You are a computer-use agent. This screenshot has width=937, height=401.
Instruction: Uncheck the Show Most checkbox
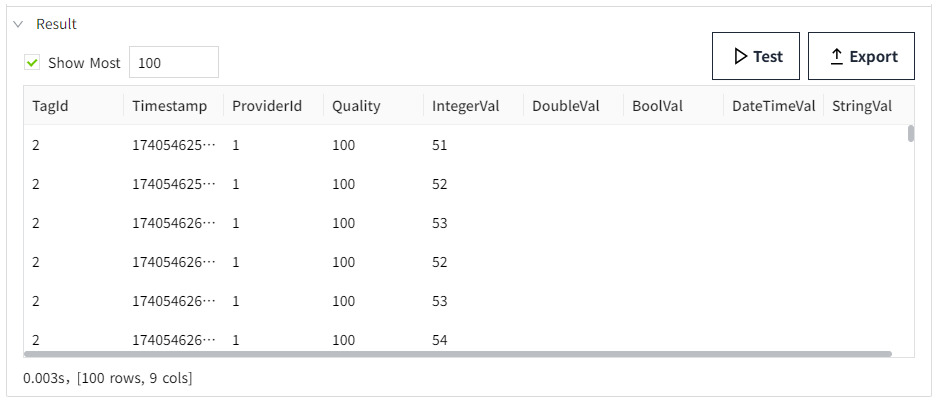point(33,63)
